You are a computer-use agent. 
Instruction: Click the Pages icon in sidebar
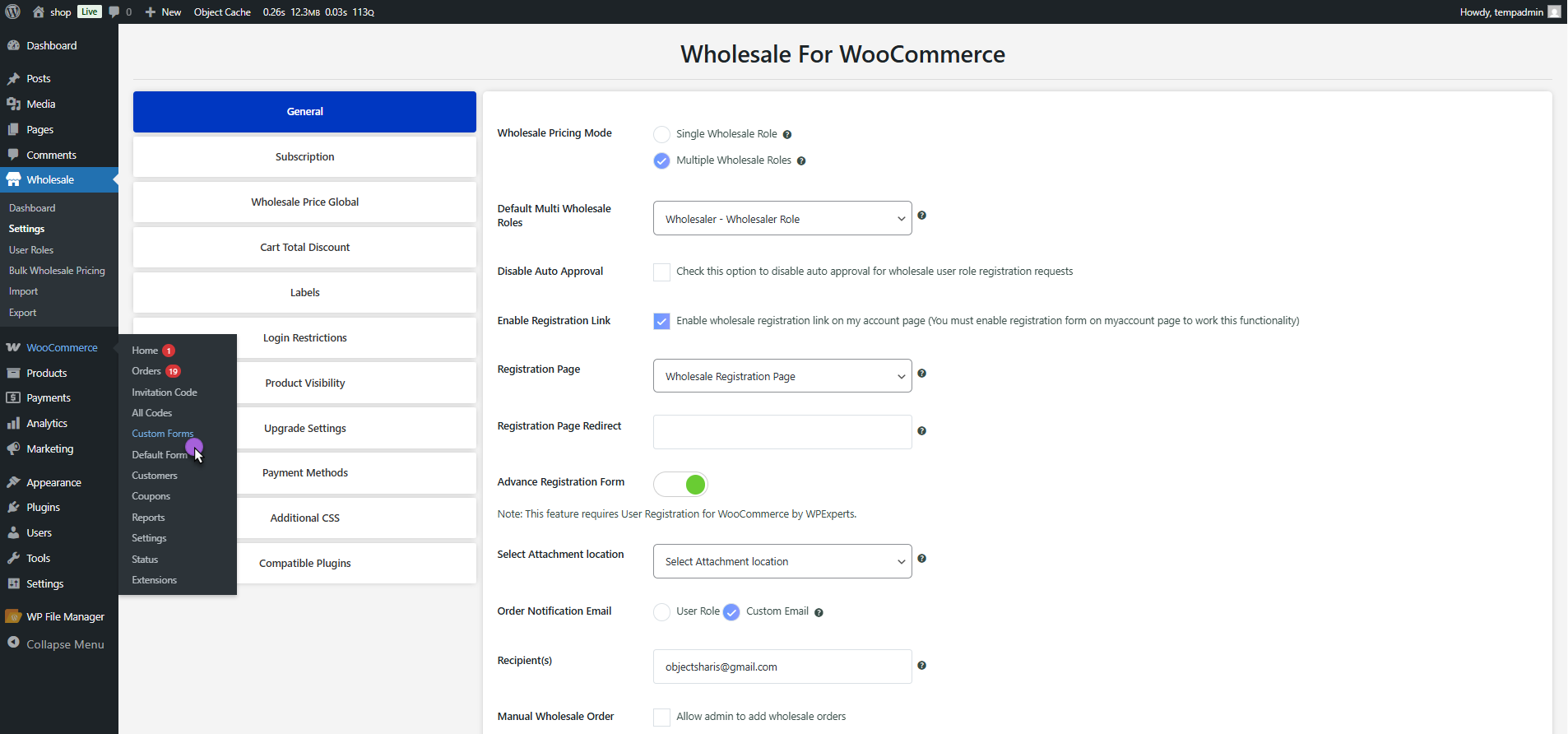[13, 129]
